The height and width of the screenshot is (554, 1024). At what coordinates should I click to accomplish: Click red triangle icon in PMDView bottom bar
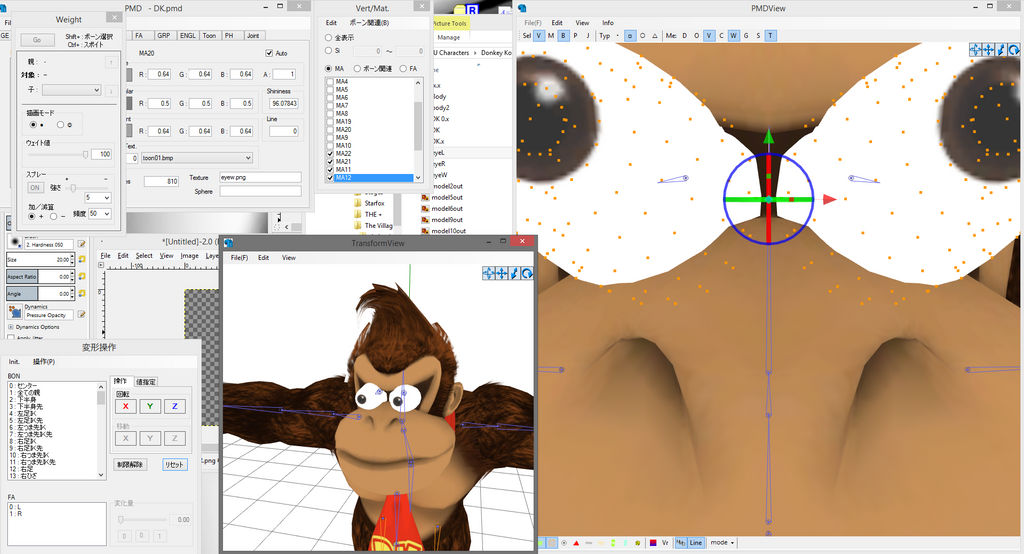(x=576, y=543)
